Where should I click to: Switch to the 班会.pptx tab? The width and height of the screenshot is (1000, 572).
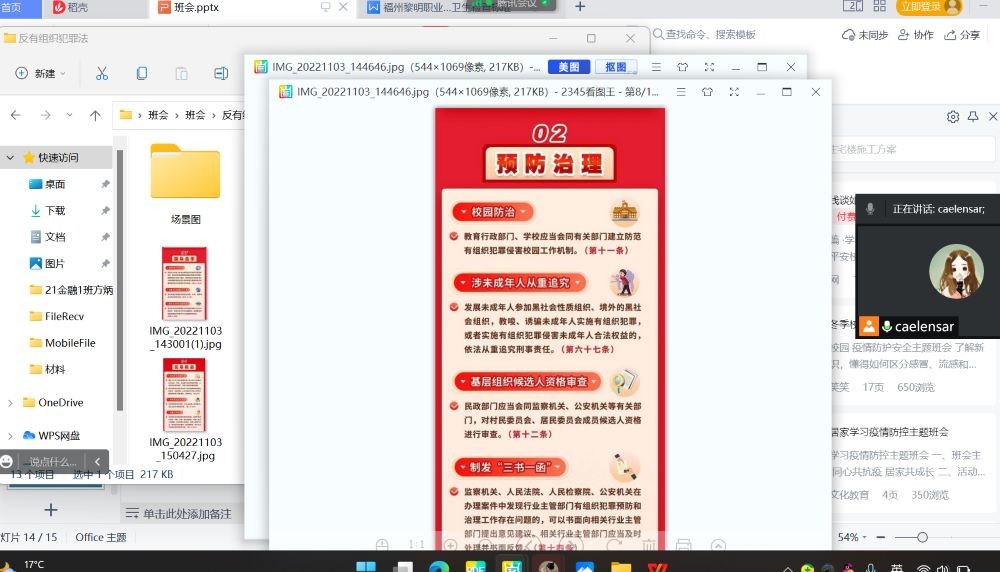coord(195,7)
